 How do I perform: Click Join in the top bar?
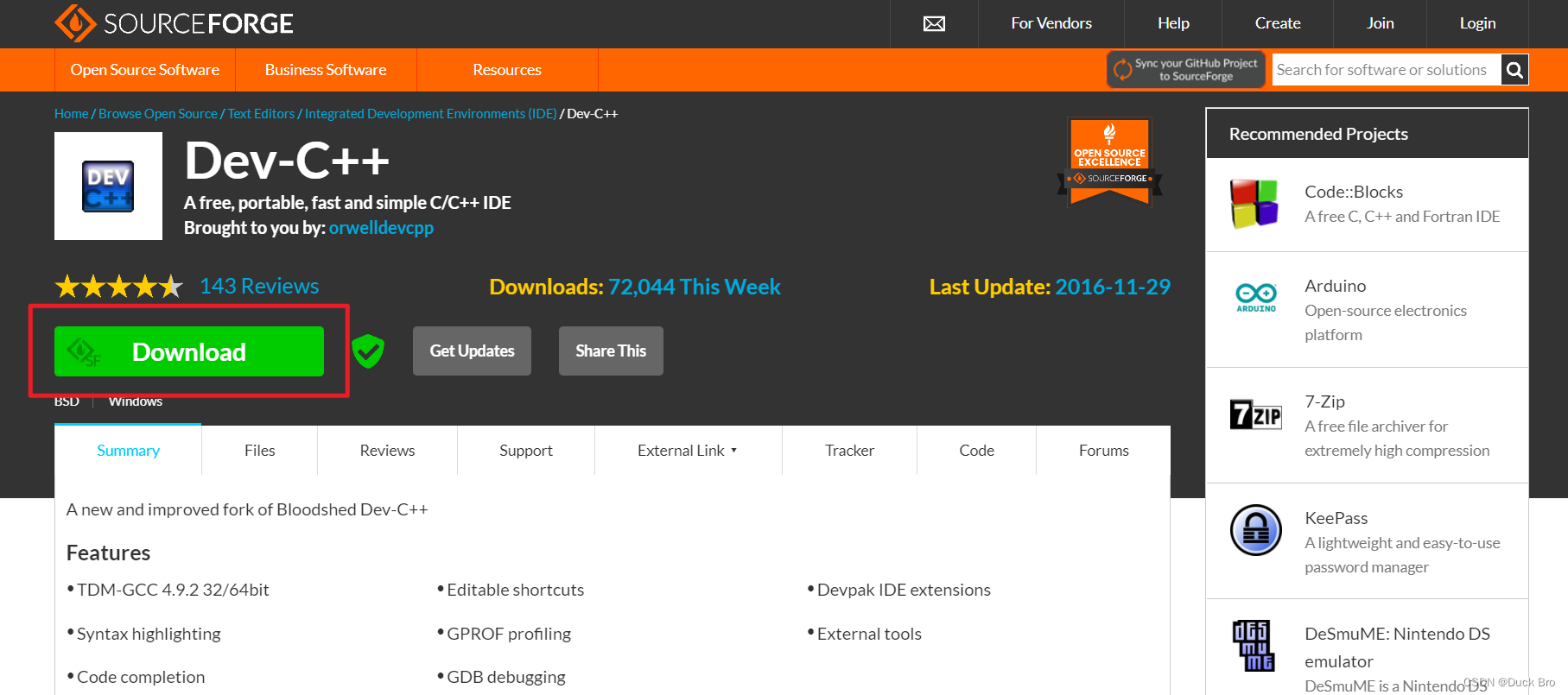(x=1380, y=23)
